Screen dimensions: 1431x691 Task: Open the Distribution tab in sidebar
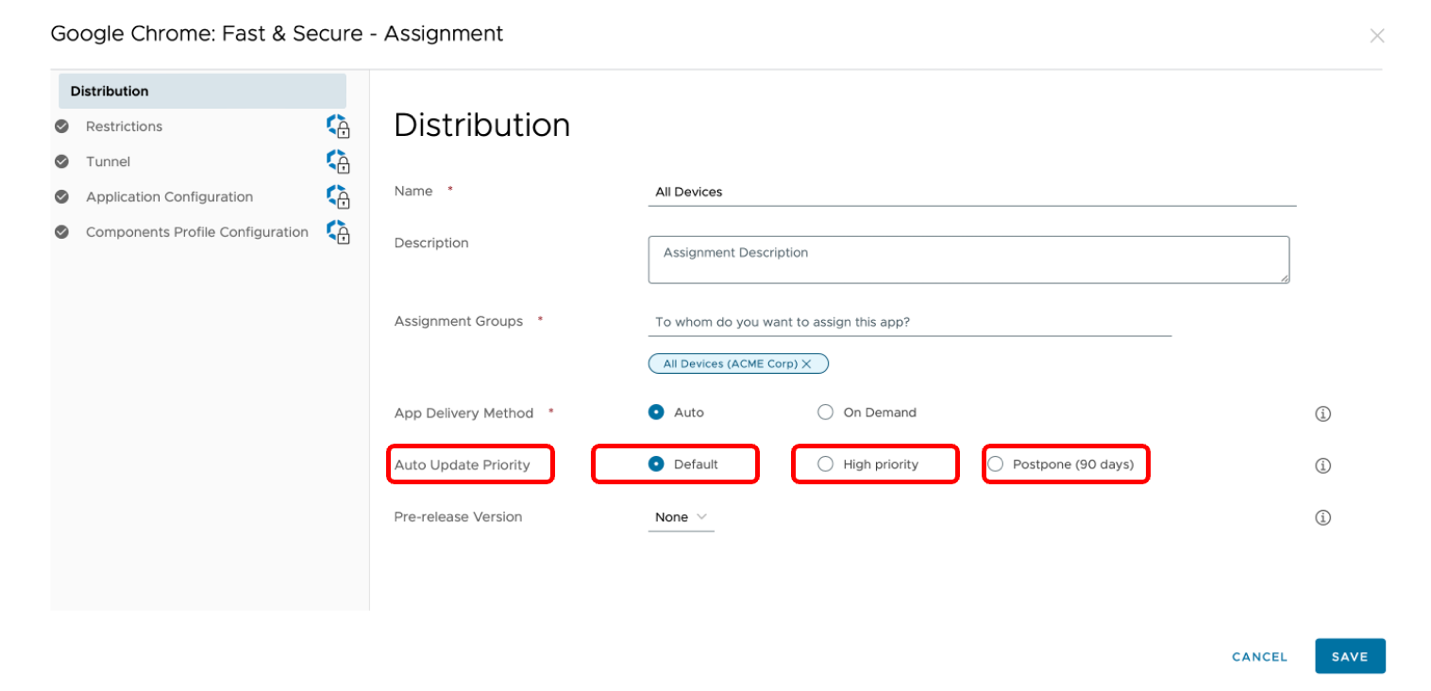202,91
